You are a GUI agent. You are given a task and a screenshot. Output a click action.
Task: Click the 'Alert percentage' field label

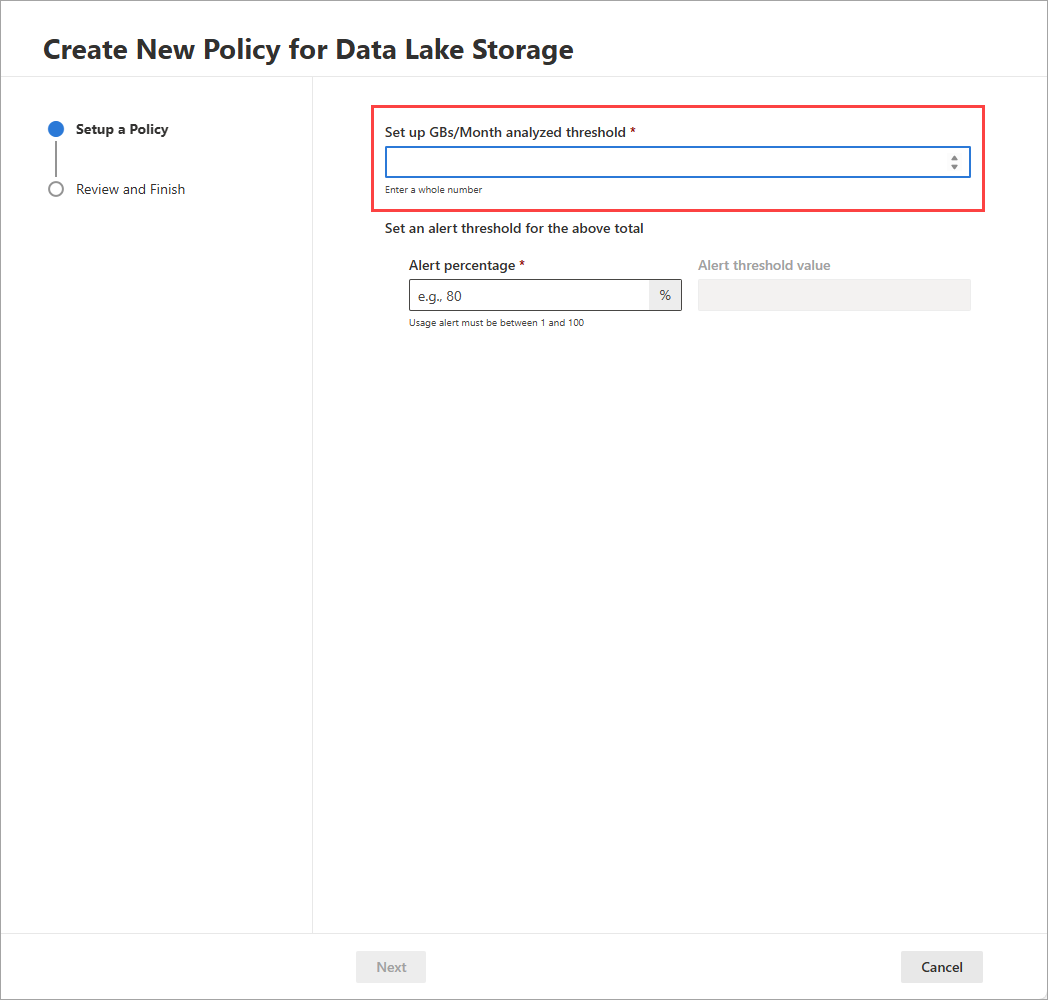(462, 265)
